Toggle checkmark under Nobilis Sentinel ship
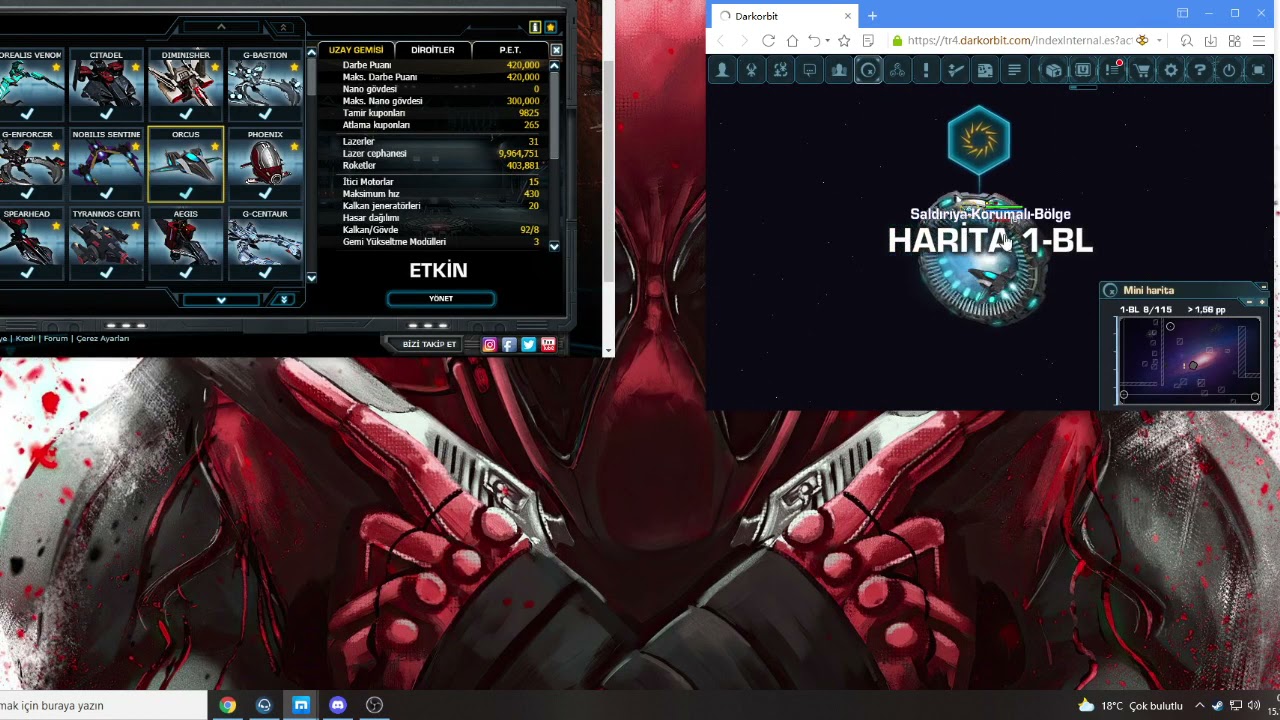The height and width of the screenshot is (720, 1280). click(106, 193)
